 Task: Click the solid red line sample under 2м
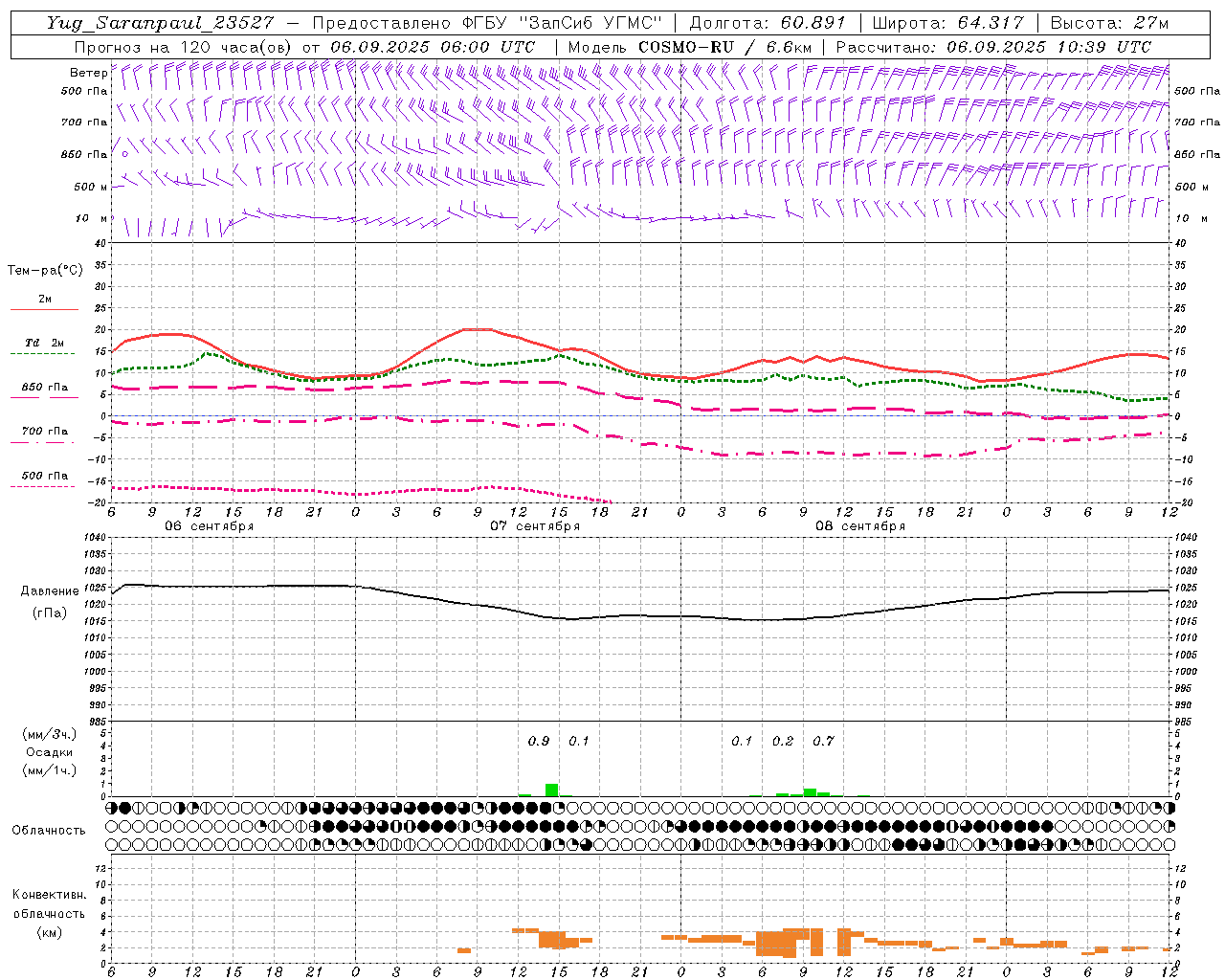tap(44, 309)
